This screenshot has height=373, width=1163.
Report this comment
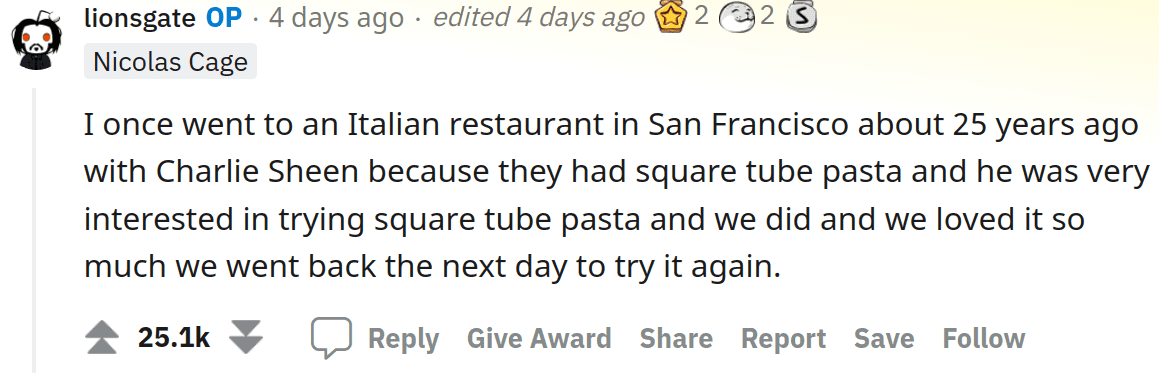(x=783, y=339)
